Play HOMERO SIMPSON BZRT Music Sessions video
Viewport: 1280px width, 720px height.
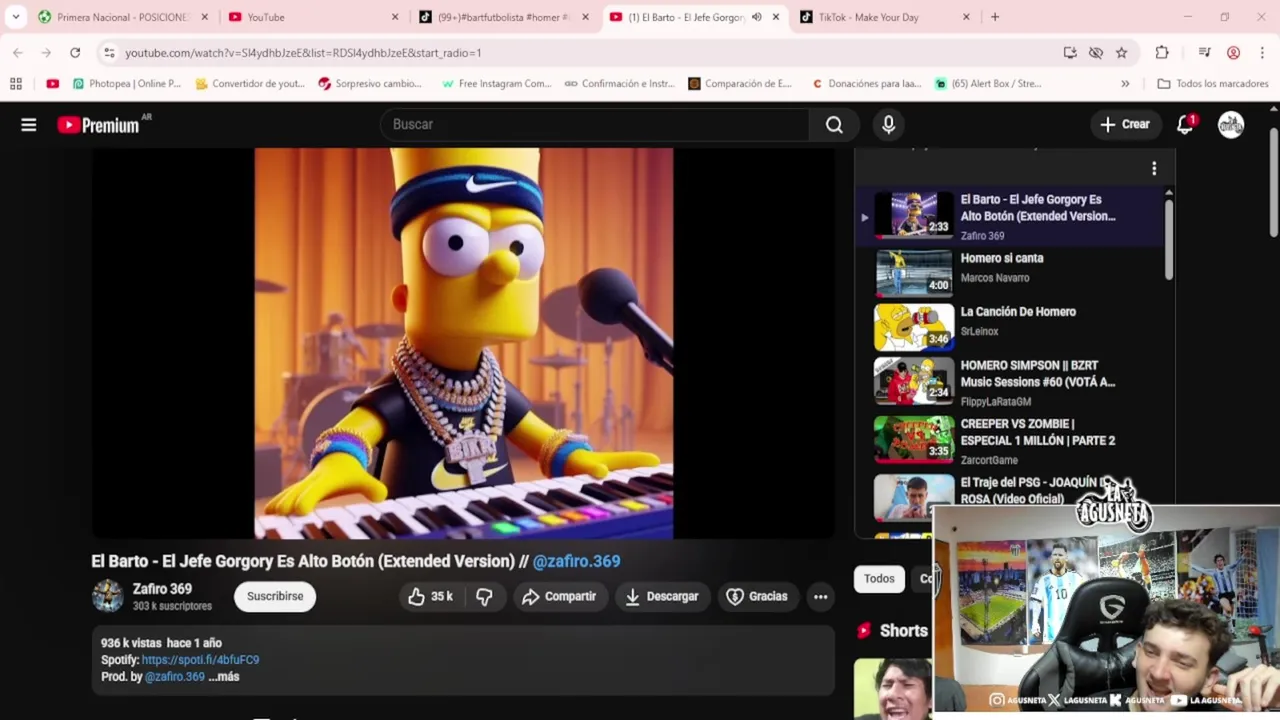click(1010, 381)
